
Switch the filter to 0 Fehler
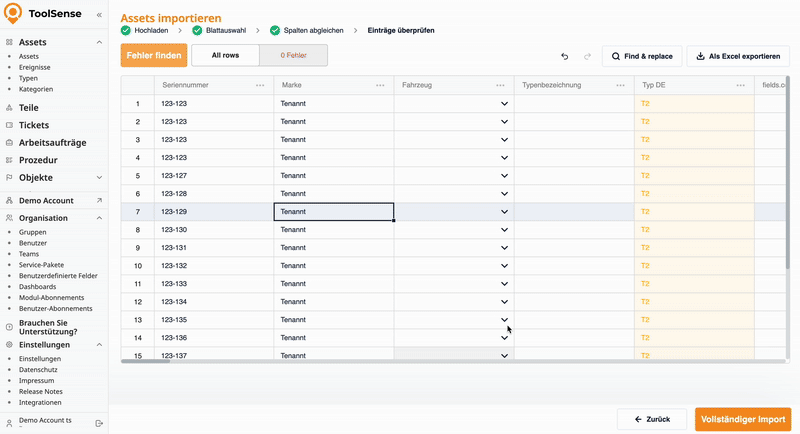point(293,56)
